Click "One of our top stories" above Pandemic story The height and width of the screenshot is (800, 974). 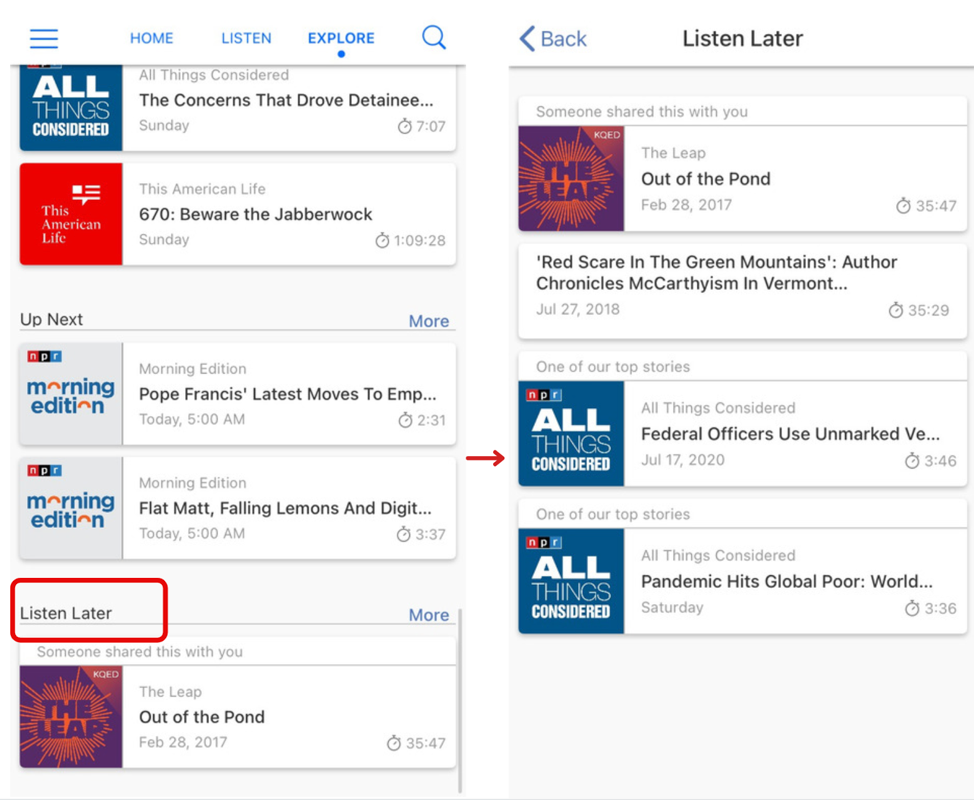(x=612, y=514)
